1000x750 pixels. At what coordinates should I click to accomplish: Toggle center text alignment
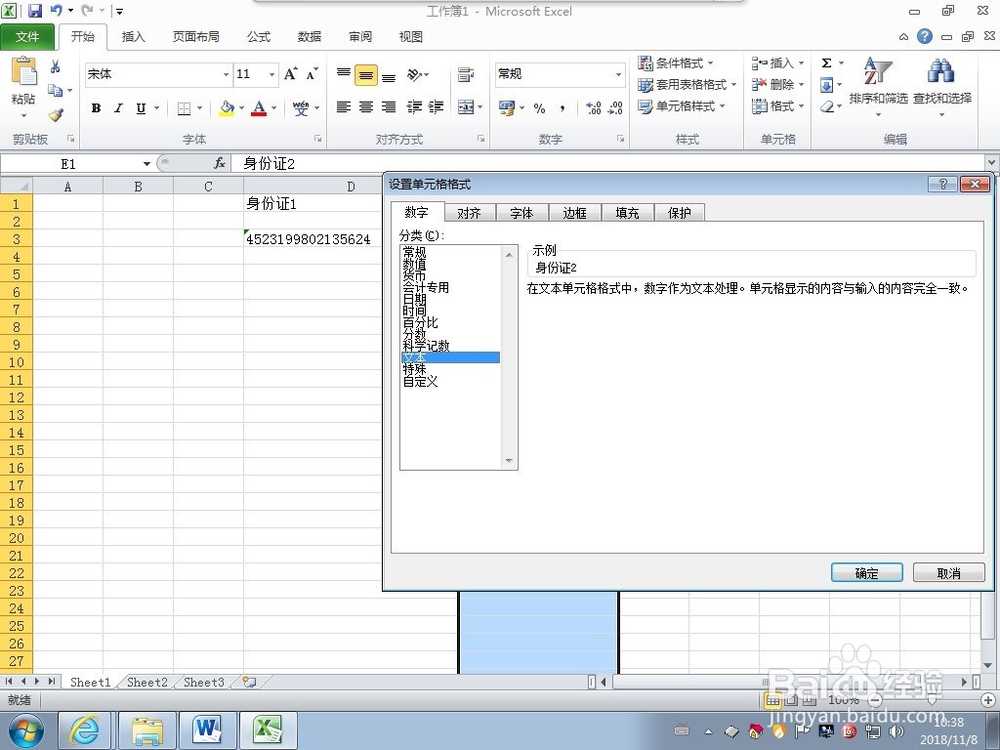click(x=365, y=107)
